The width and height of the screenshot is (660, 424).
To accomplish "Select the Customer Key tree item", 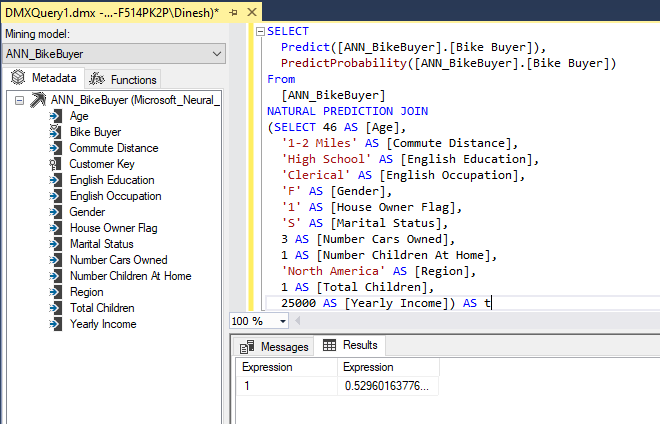I will point(102,164).
